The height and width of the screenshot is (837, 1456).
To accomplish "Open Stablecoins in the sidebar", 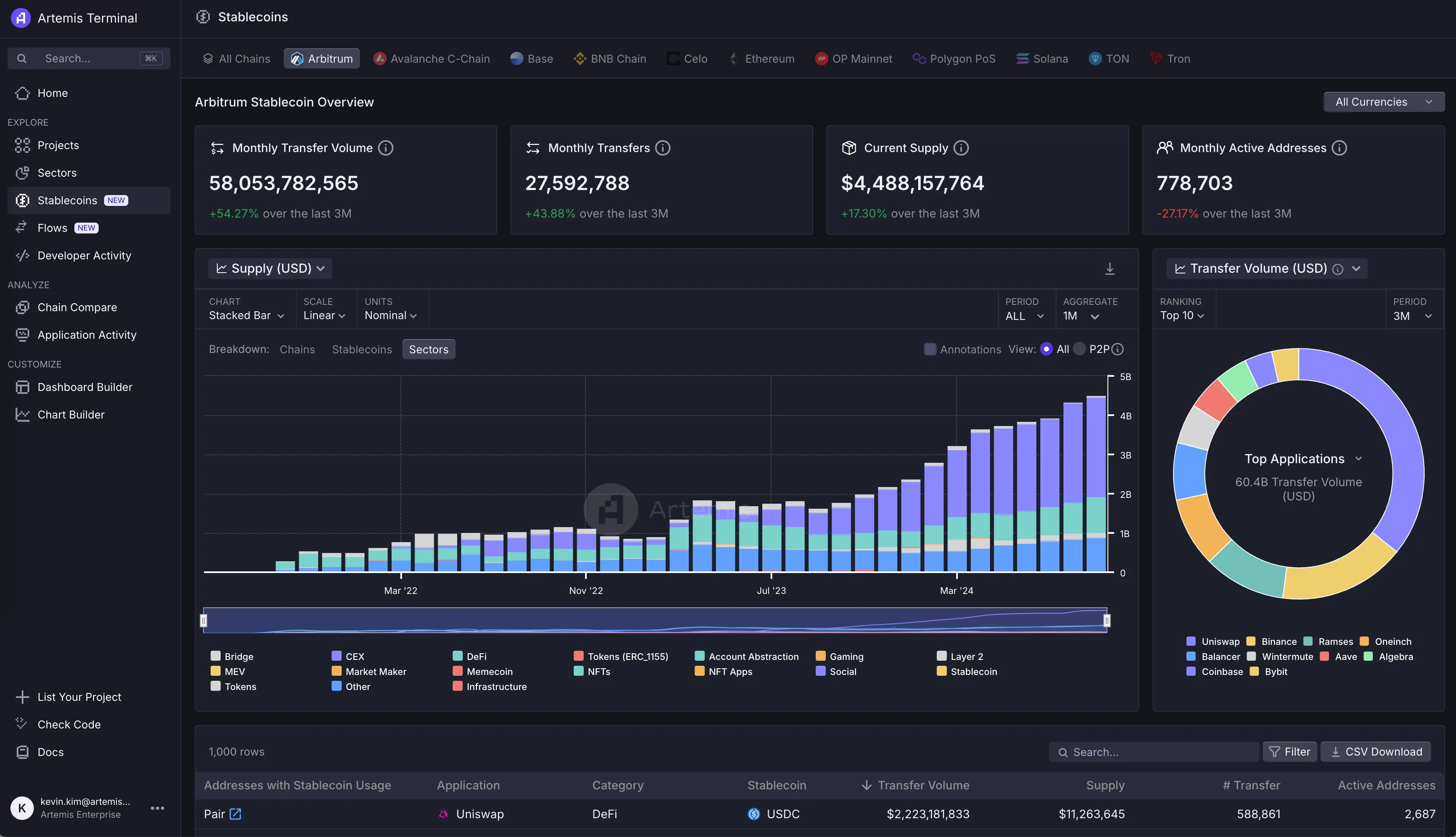I will point(89,200).
